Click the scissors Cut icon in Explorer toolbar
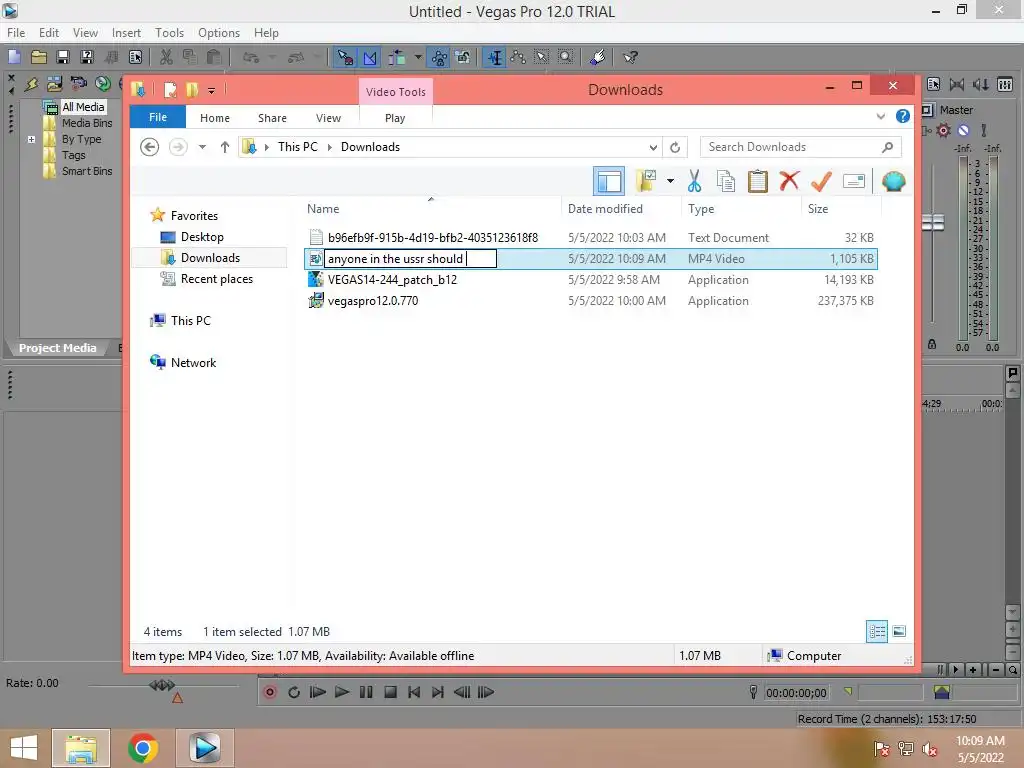Viewport: 1024px width, 768px height. [694, 181]
